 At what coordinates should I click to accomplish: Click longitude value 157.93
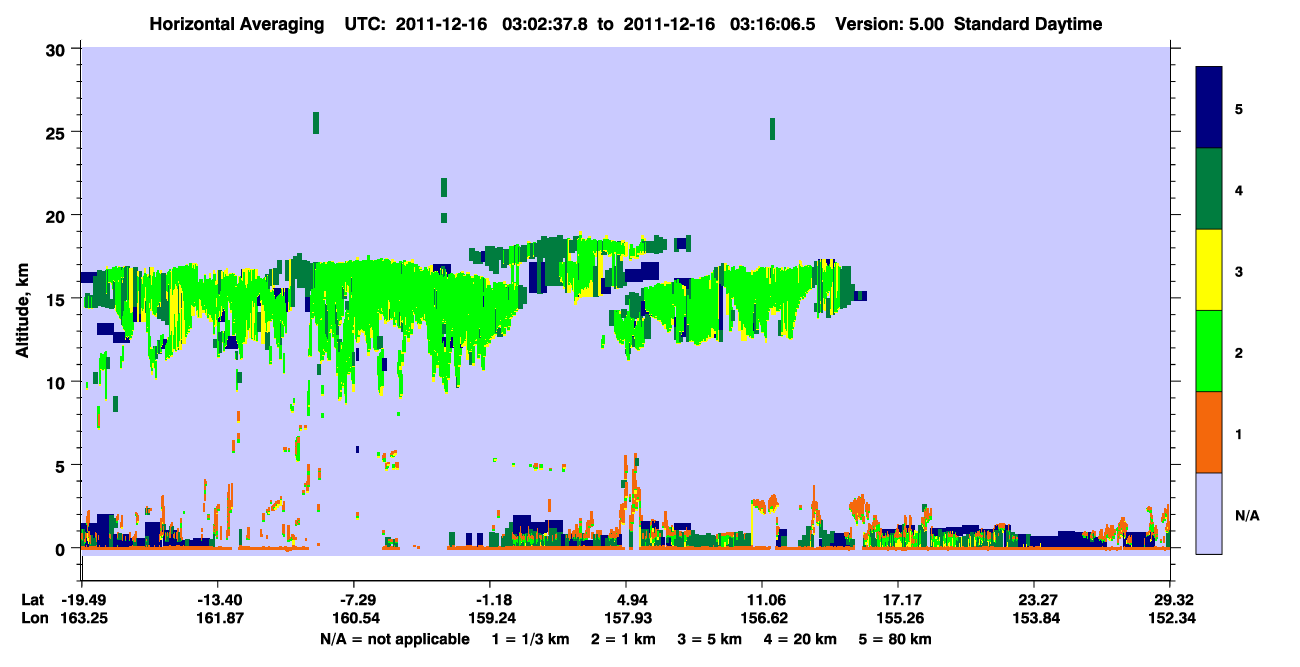(x=626, y=619)
